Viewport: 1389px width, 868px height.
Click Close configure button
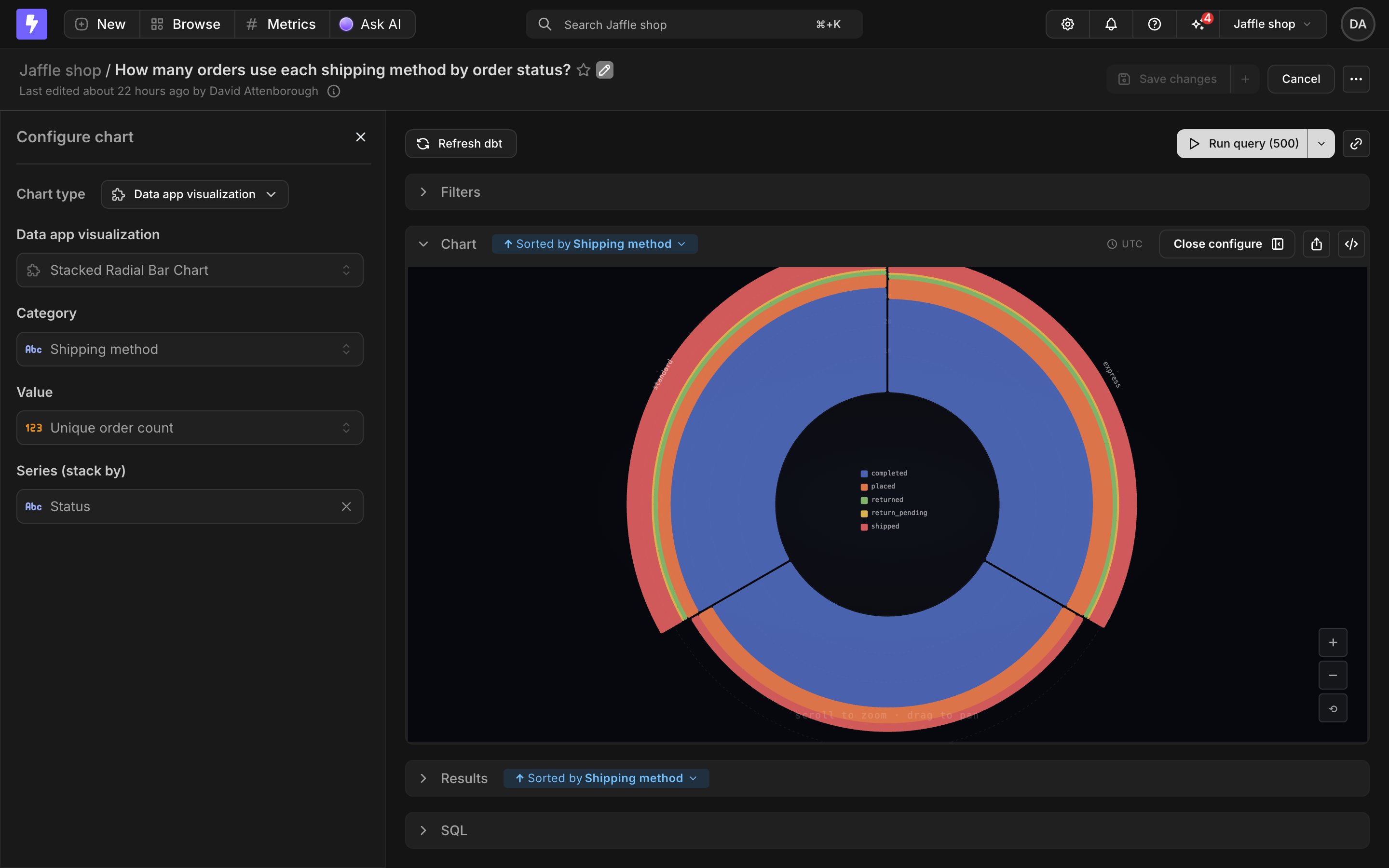click(1226, 244)
